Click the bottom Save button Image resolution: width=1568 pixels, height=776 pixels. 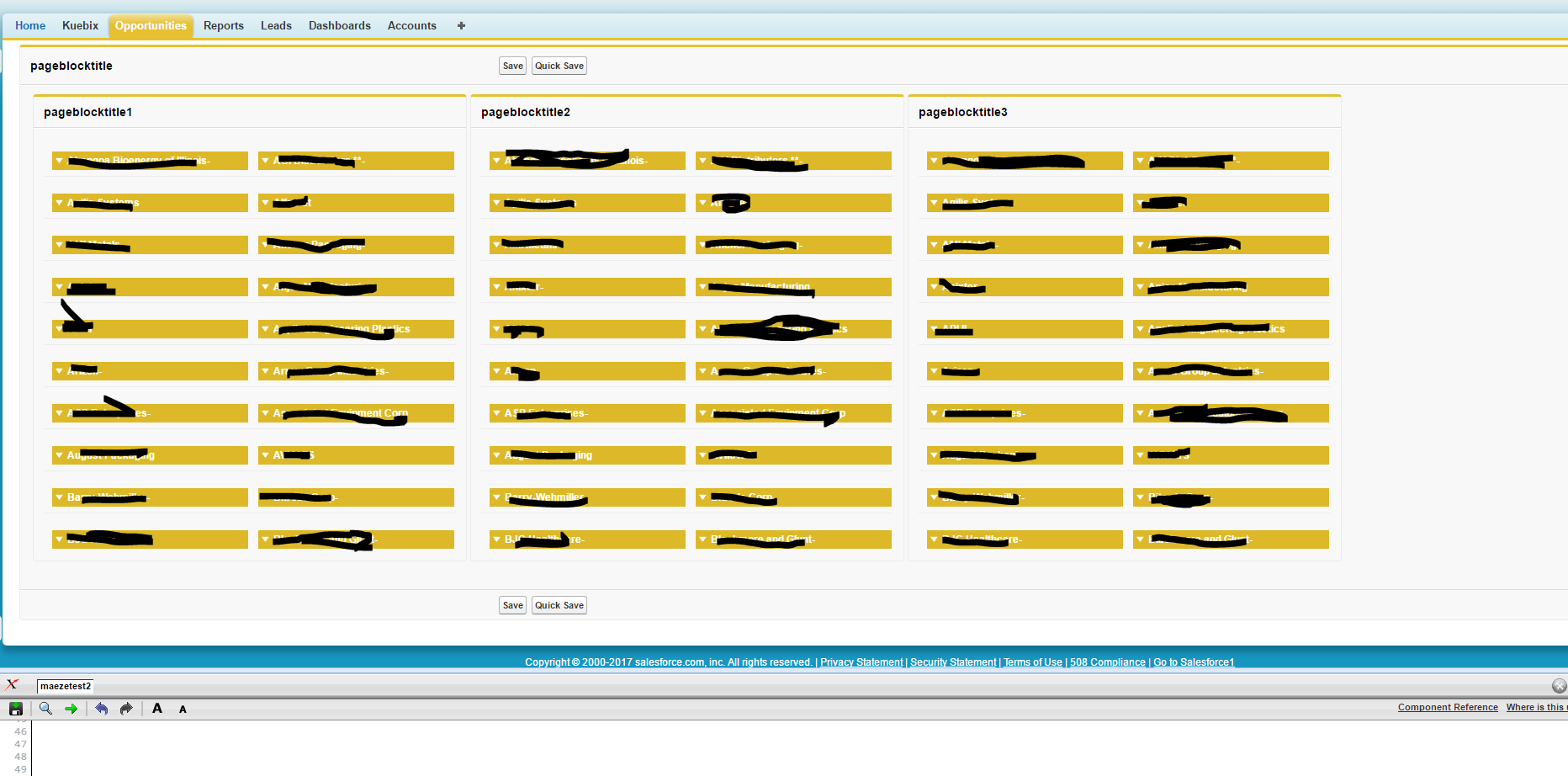click(x=513, y=605)
